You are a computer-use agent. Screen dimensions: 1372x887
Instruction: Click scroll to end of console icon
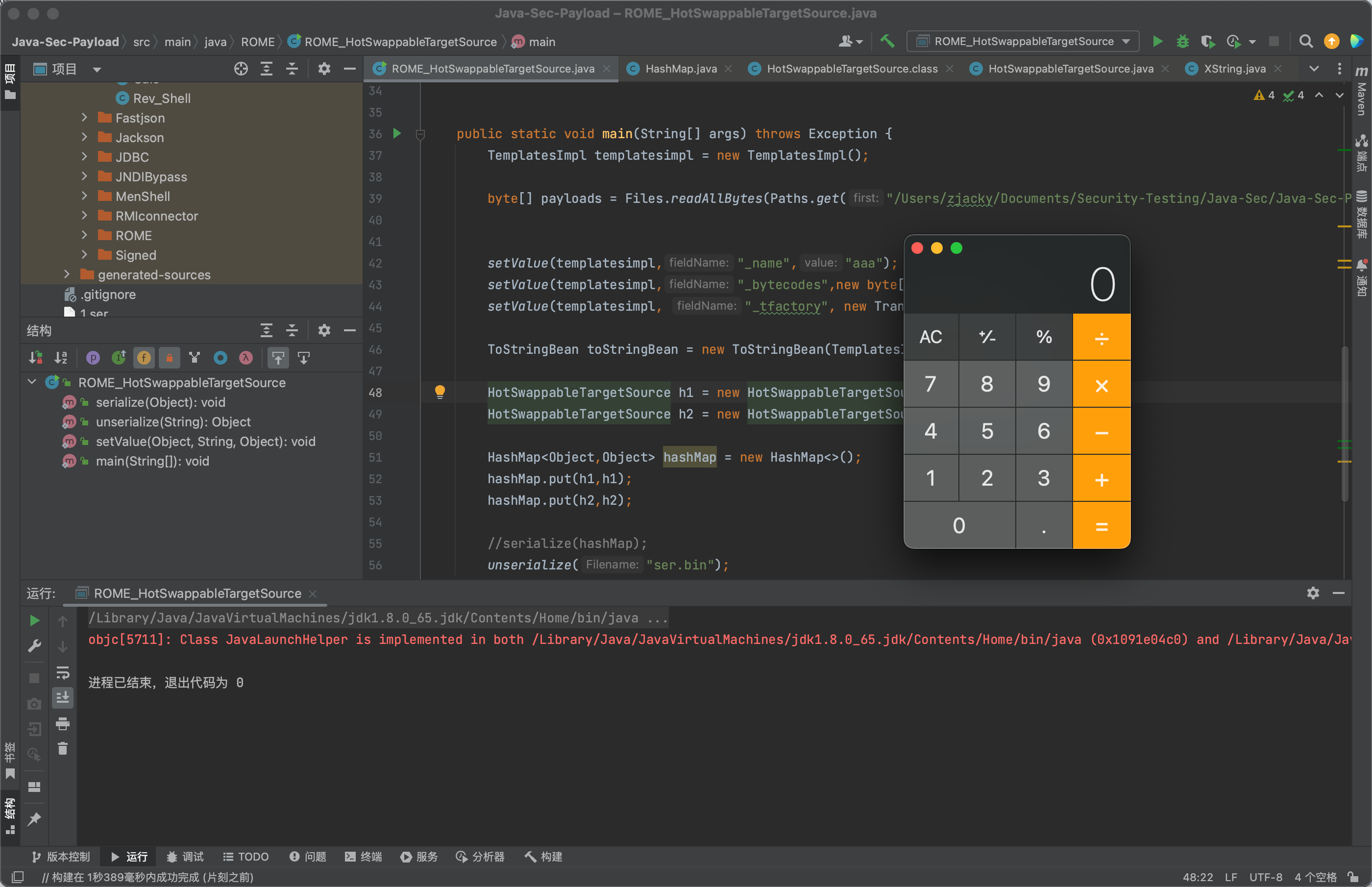pyautogui.click(x=62, y=698)
